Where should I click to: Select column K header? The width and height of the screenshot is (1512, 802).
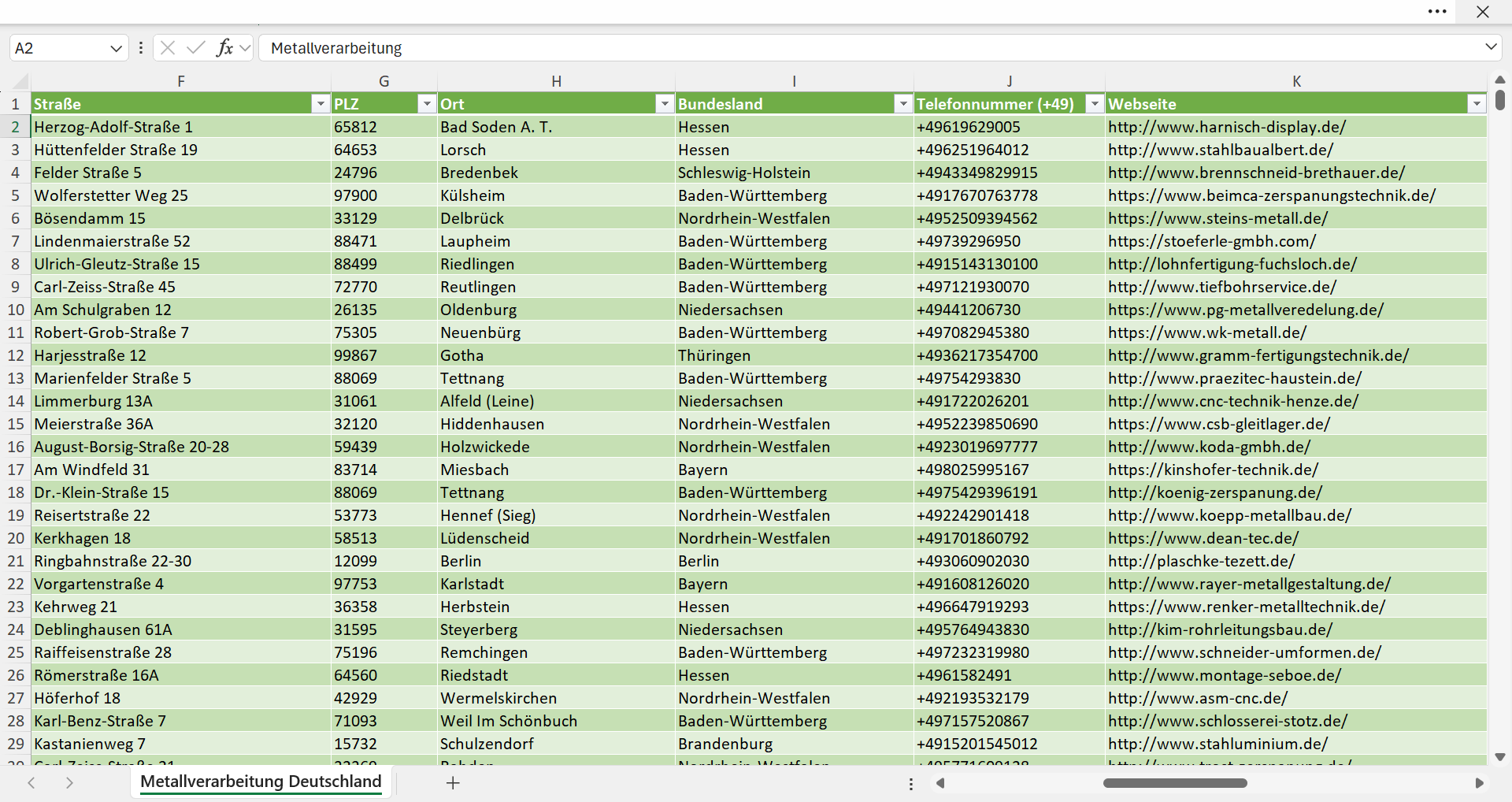(x=1296, y=81)
